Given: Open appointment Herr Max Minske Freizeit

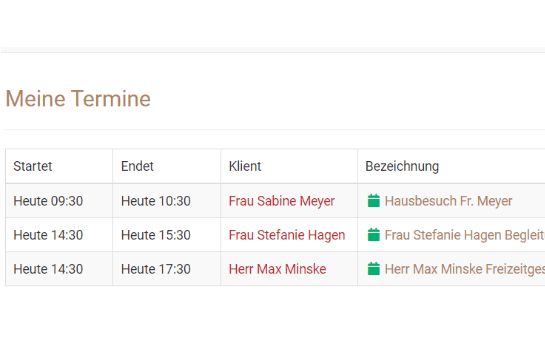Looking at the screenshot, I should click(465, 269).
